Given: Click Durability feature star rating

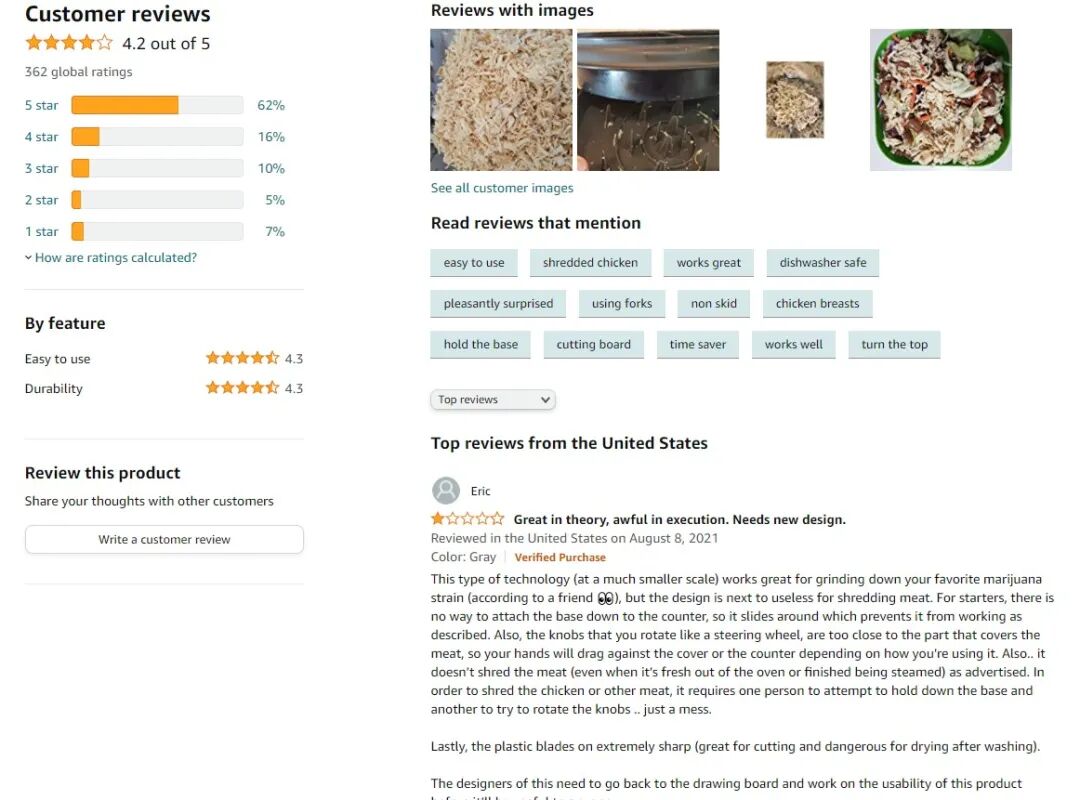Looking at the screenshot, I should click(x=242, y=387).
